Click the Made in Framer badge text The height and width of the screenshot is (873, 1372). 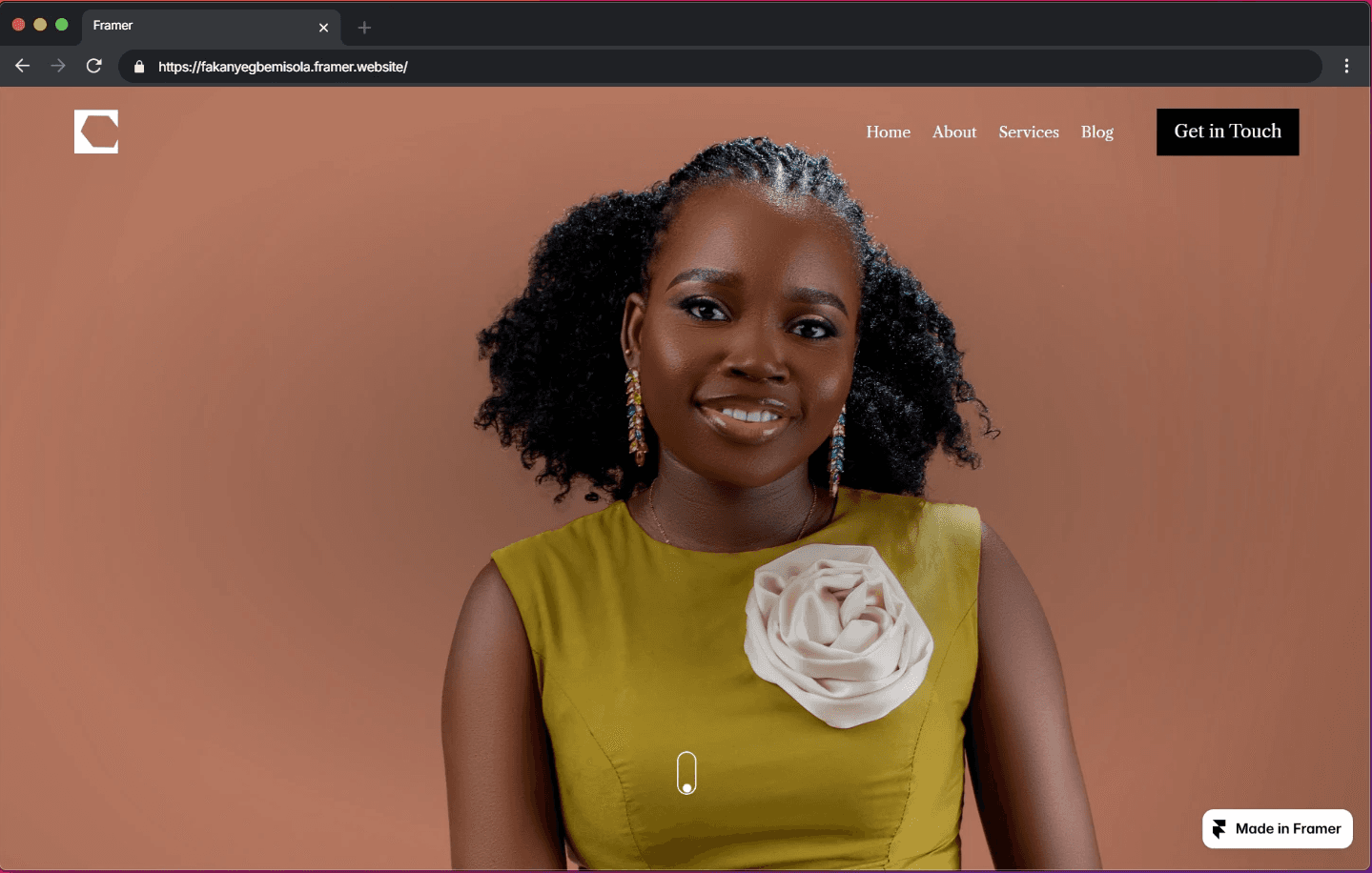[x=1288, y=829]
